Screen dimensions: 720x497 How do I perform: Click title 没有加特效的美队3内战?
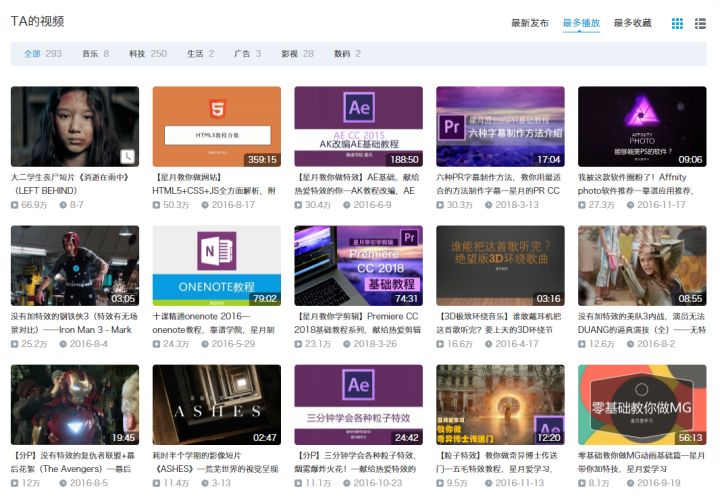[642, 323]
